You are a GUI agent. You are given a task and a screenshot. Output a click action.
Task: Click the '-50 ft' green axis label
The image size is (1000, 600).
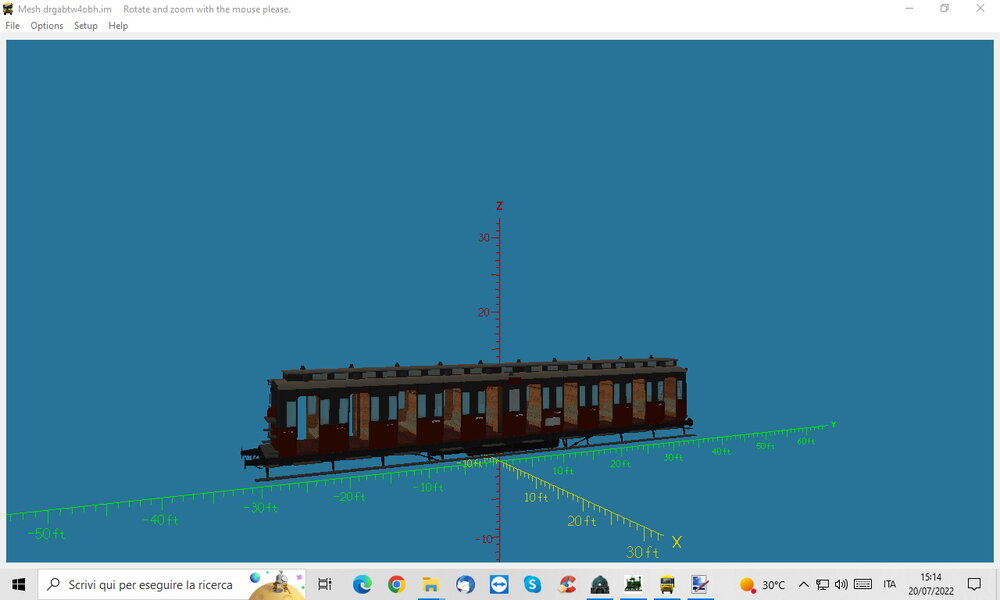coord(47,534)
